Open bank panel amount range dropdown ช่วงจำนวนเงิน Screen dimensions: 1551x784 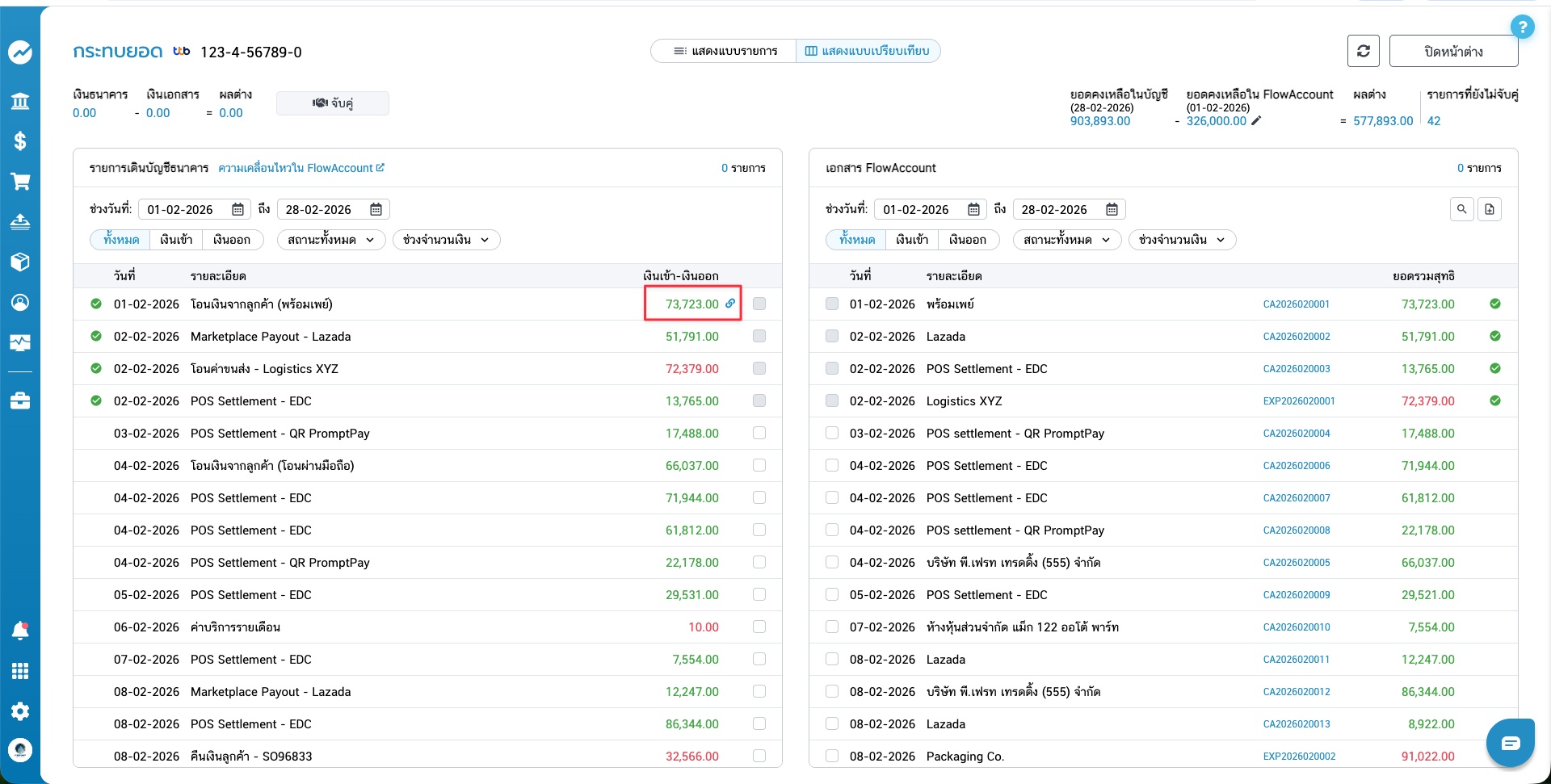(446, 240)
